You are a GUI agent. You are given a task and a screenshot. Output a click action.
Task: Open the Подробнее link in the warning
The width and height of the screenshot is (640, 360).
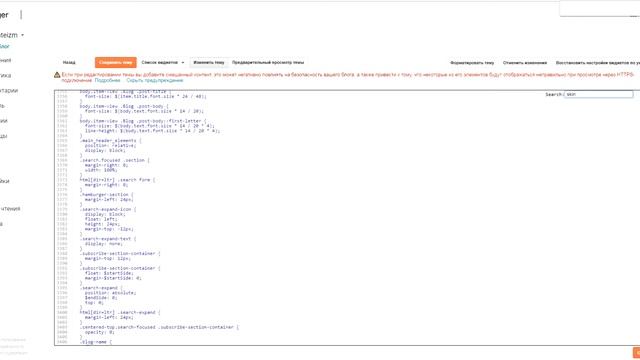point(107,80)
